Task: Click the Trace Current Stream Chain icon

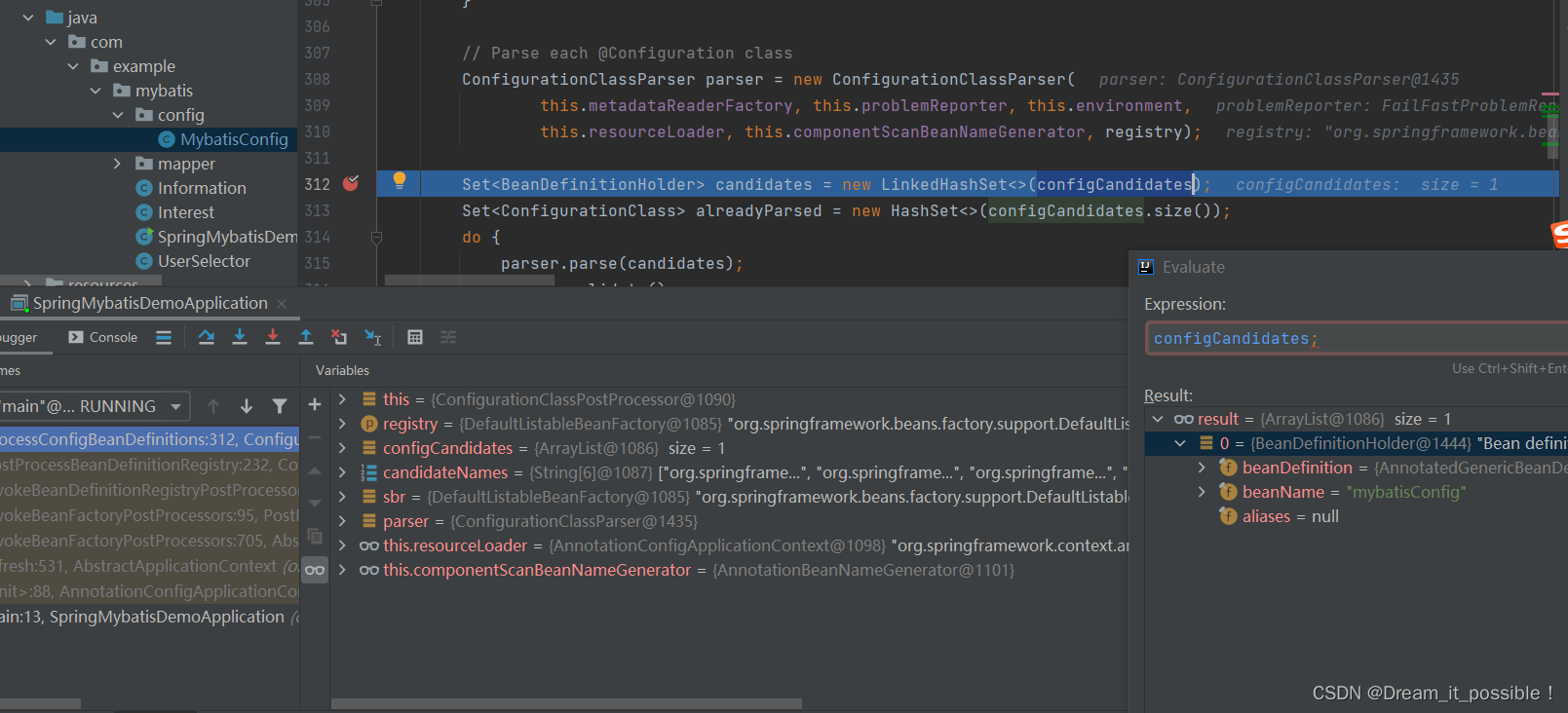Action: pyautogui.click(x=448, y=337)
